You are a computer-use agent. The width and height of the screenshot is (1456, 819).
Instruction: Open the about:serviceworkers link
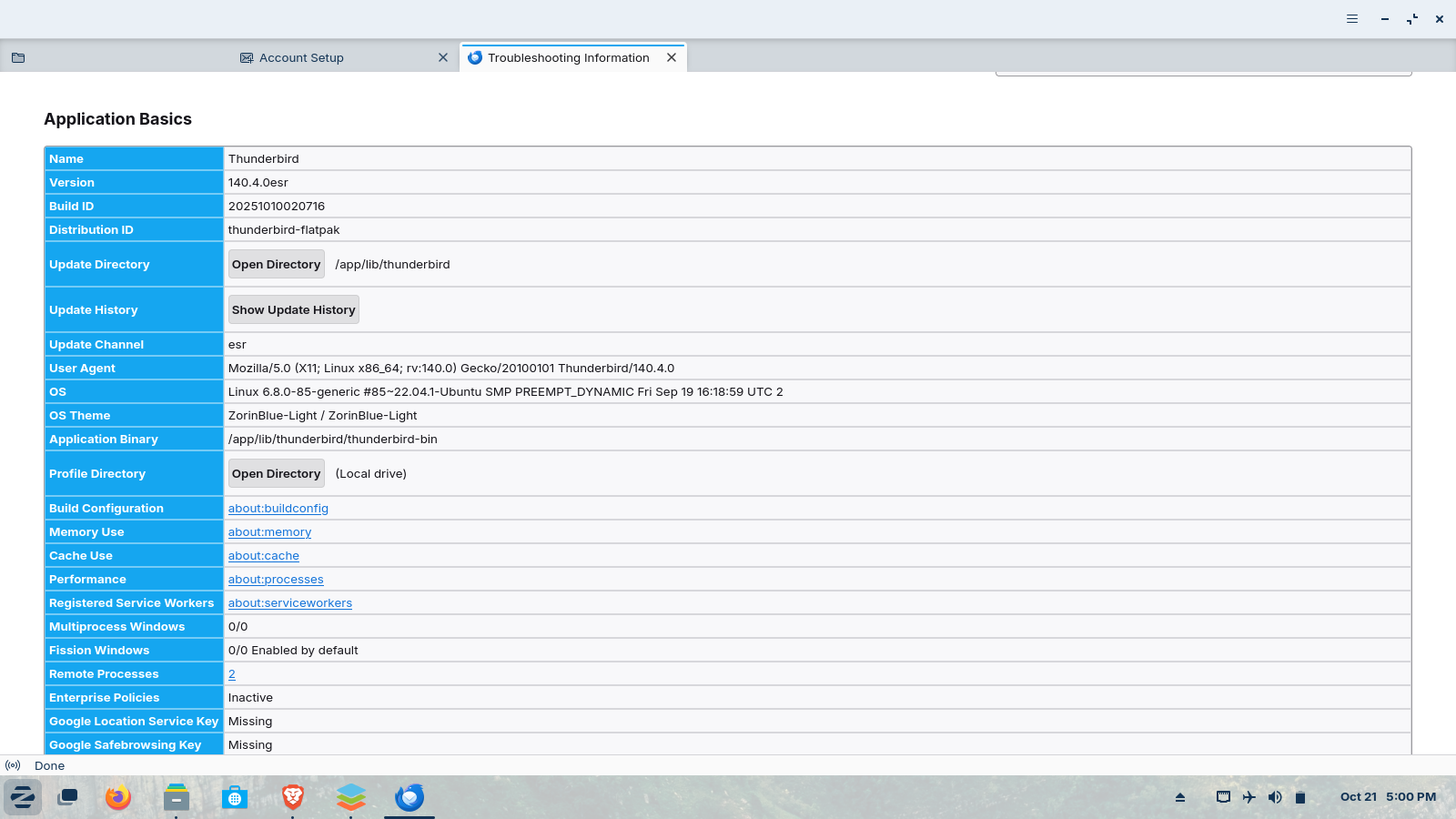pos(290,603)
